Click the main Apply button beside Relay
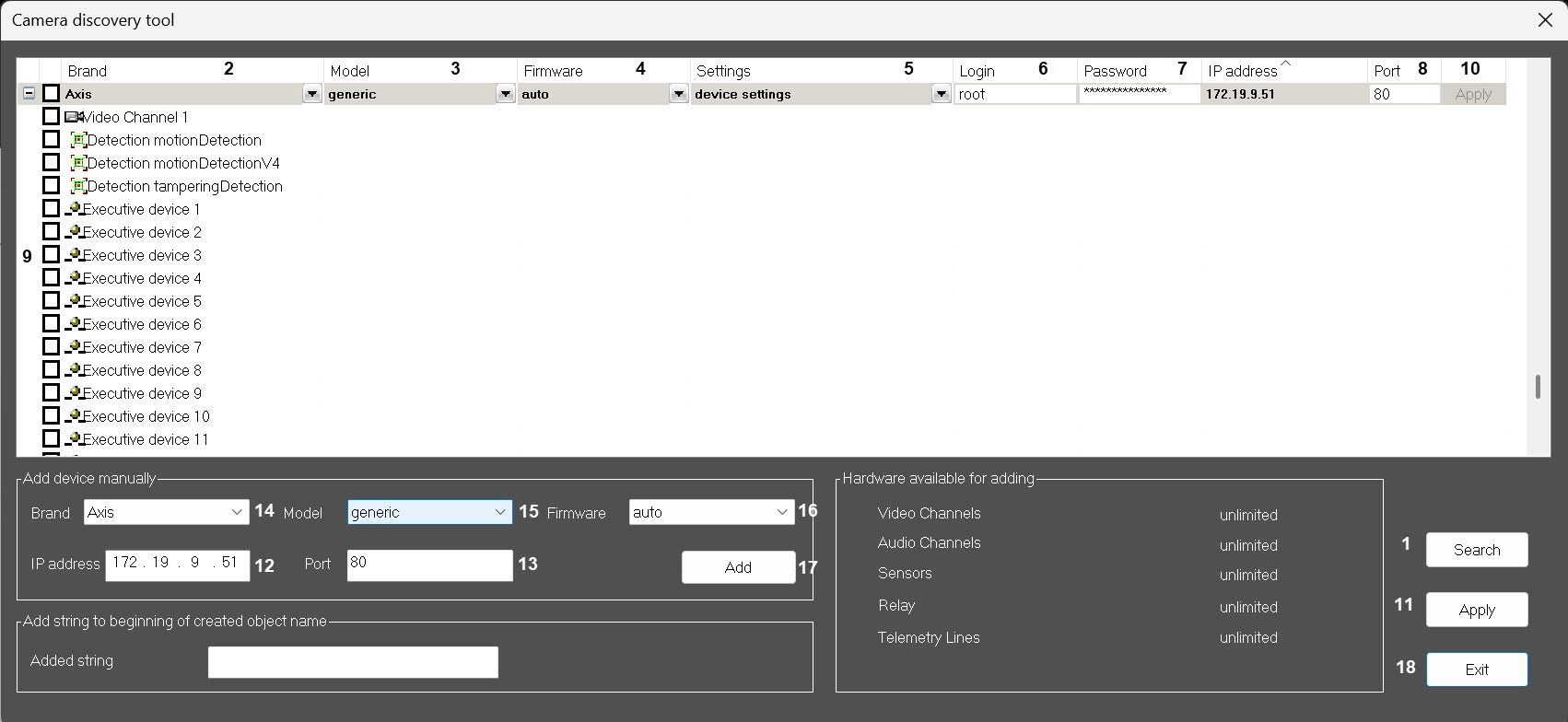Viewport: 1568px width, 722px height. pyautogui.click(x=1477, y=610)
